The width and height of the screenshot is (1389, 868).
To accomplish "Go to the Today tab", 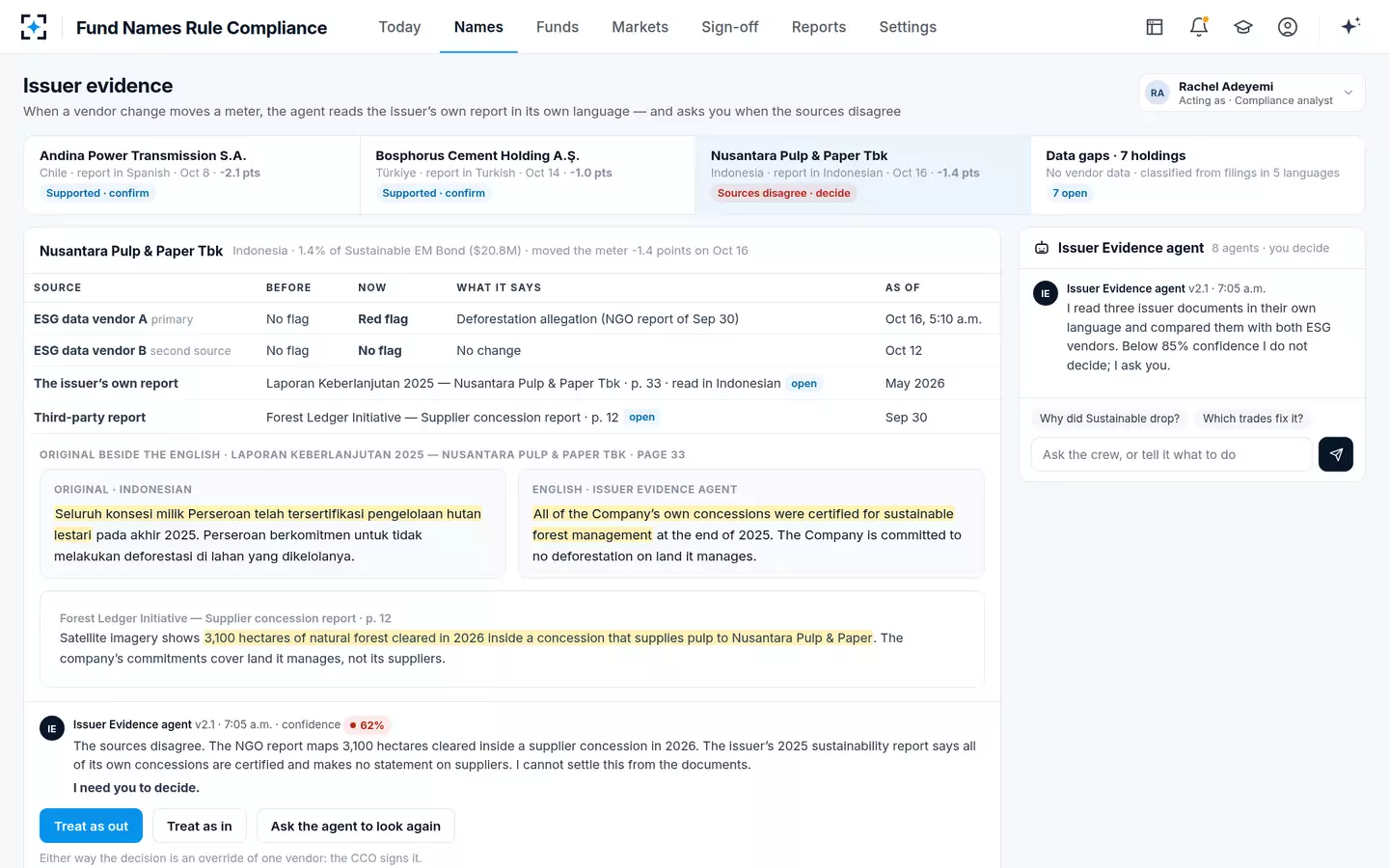I will pos(399,27).
